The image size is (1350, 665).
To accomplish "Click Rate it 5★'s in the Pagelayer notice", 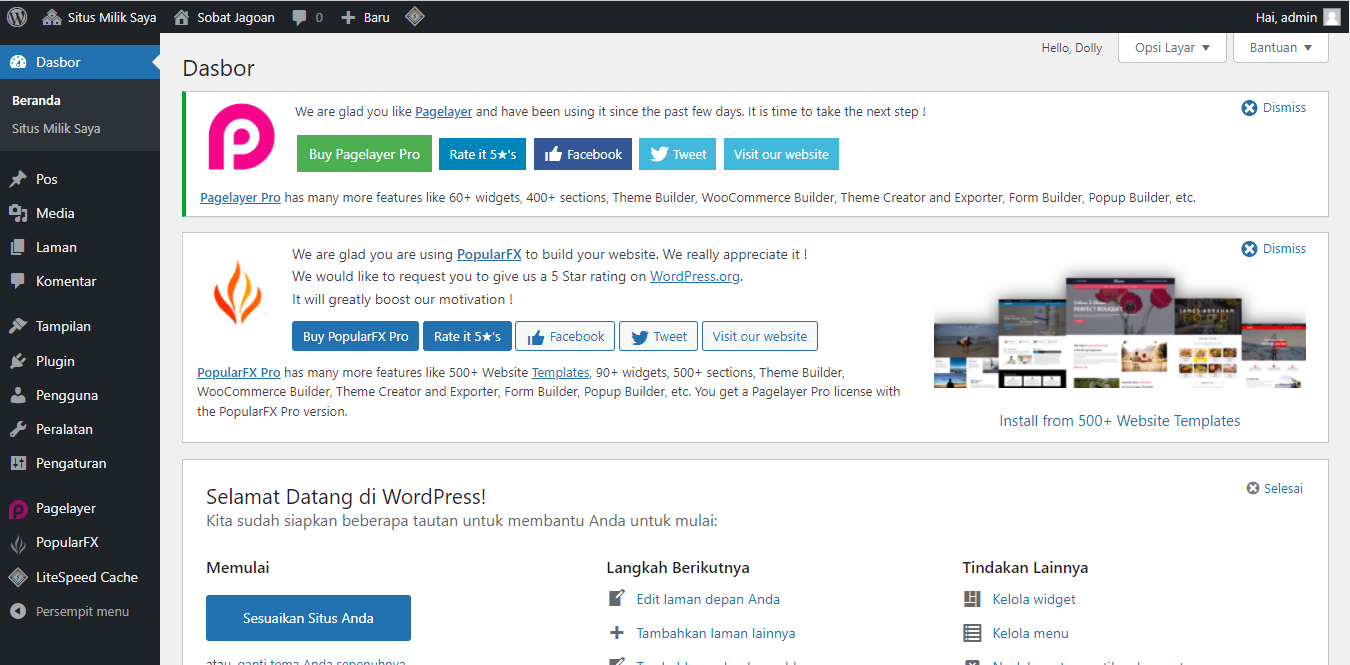I will point(483,154).
